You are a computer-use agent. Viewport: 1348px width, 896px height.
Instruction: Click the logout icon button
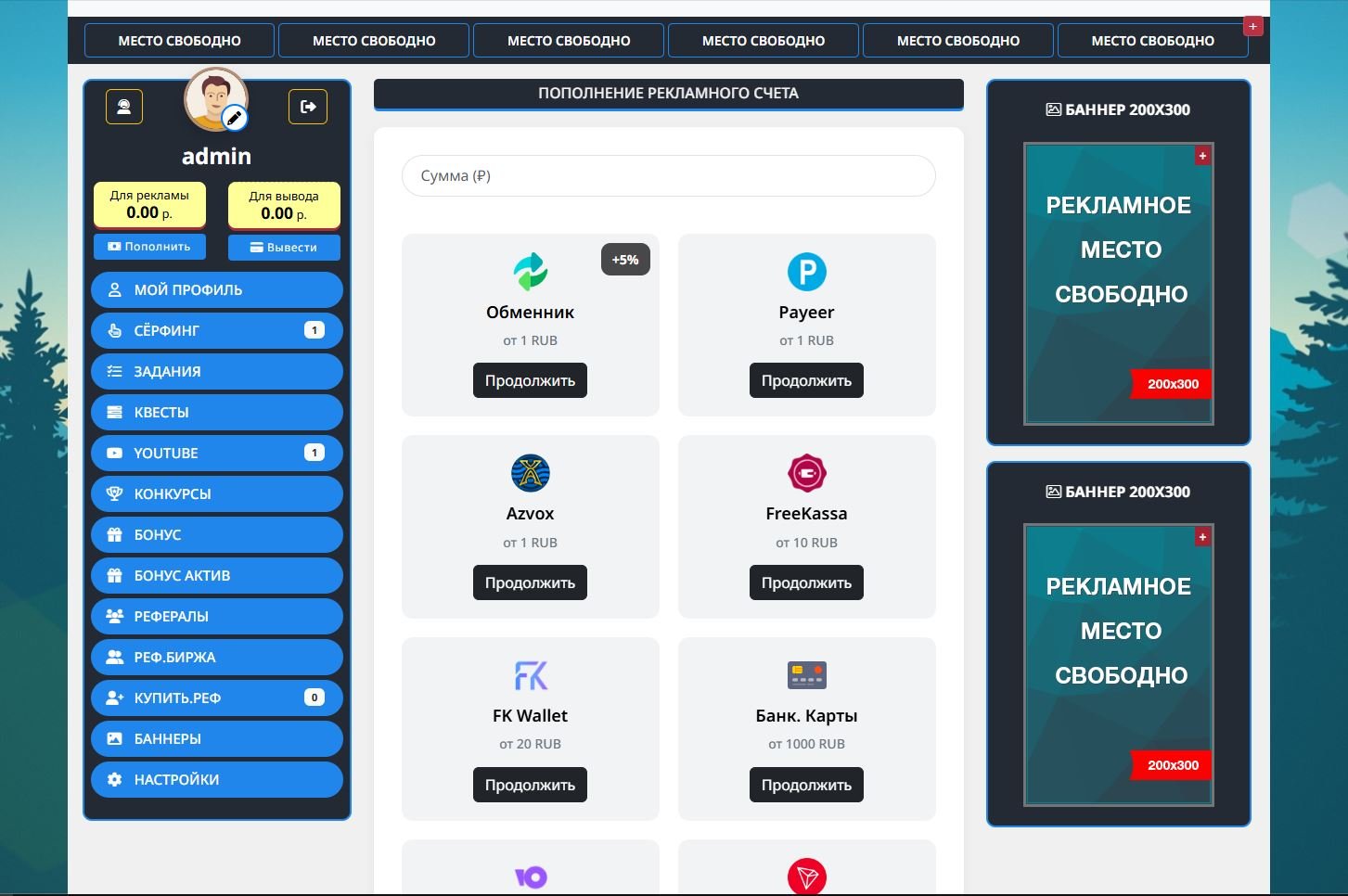[x=308, y=107]
